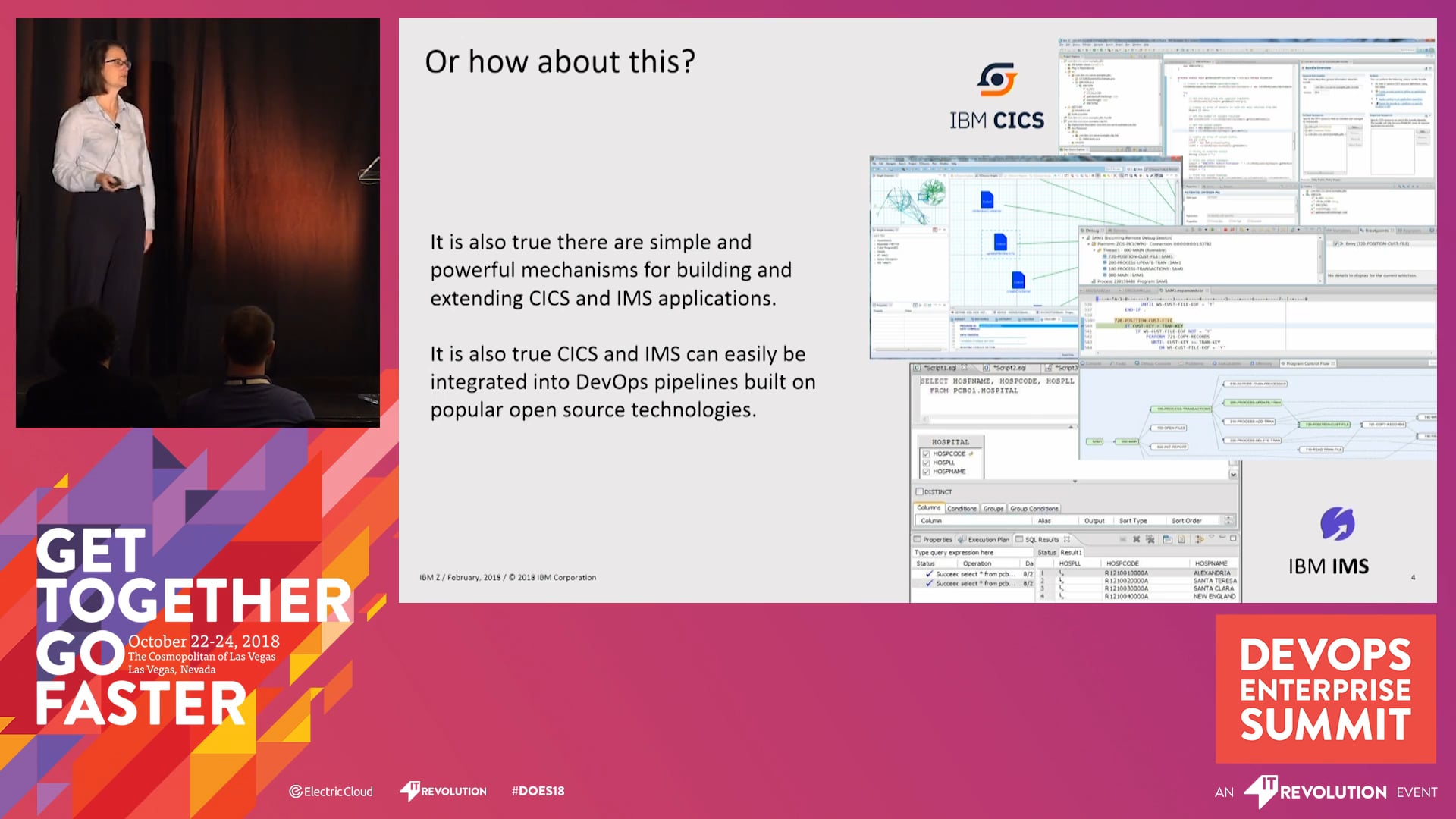This screenshot has width=1456, height=819.
Task: Open the *Script2.sql editor tab
Action: pyautogui.click(x=1009, y=368)
